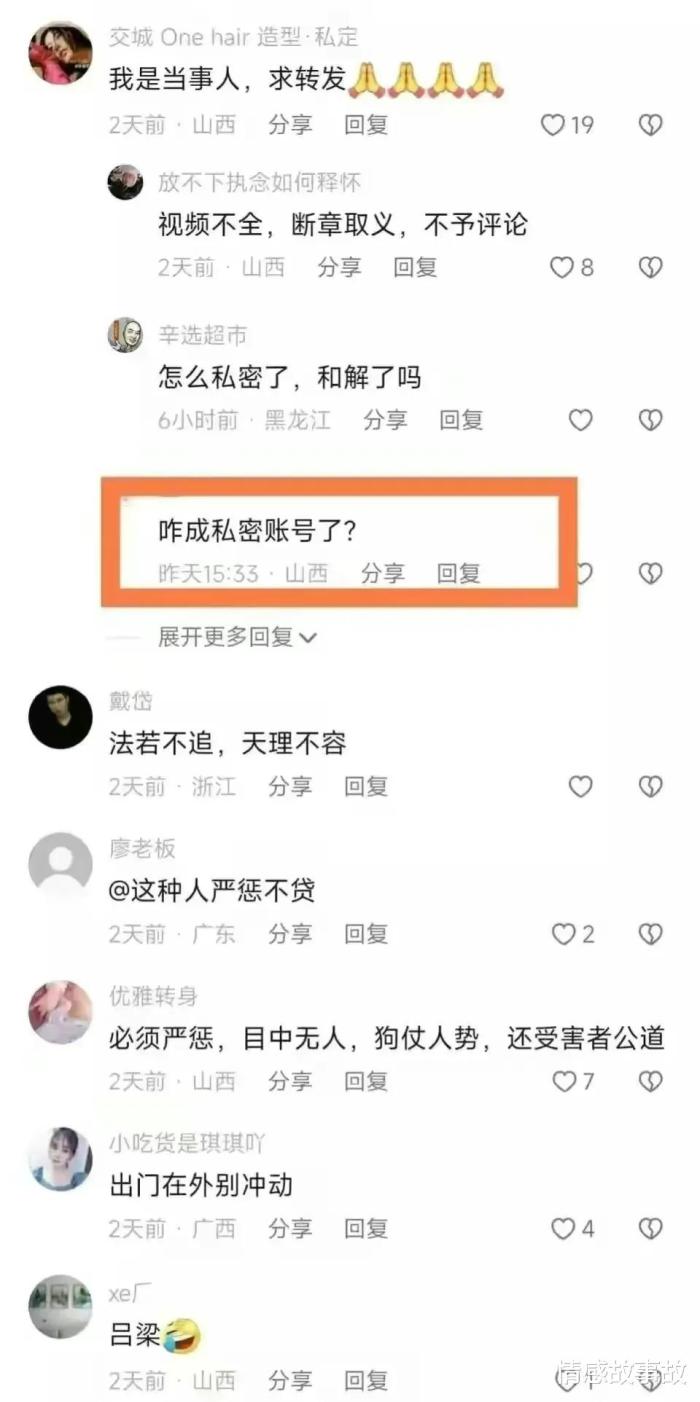Share the 必须严惩，目中无人 comment
Screen dimensions: 700x1402
click(290, 1081)
